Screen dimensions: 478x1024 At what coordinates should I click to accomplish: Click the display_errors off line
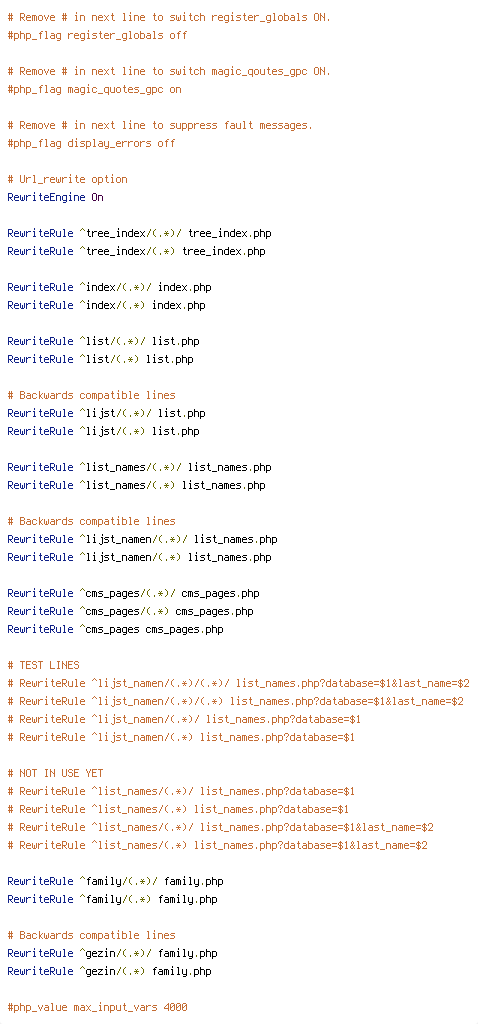pos(91,143)
